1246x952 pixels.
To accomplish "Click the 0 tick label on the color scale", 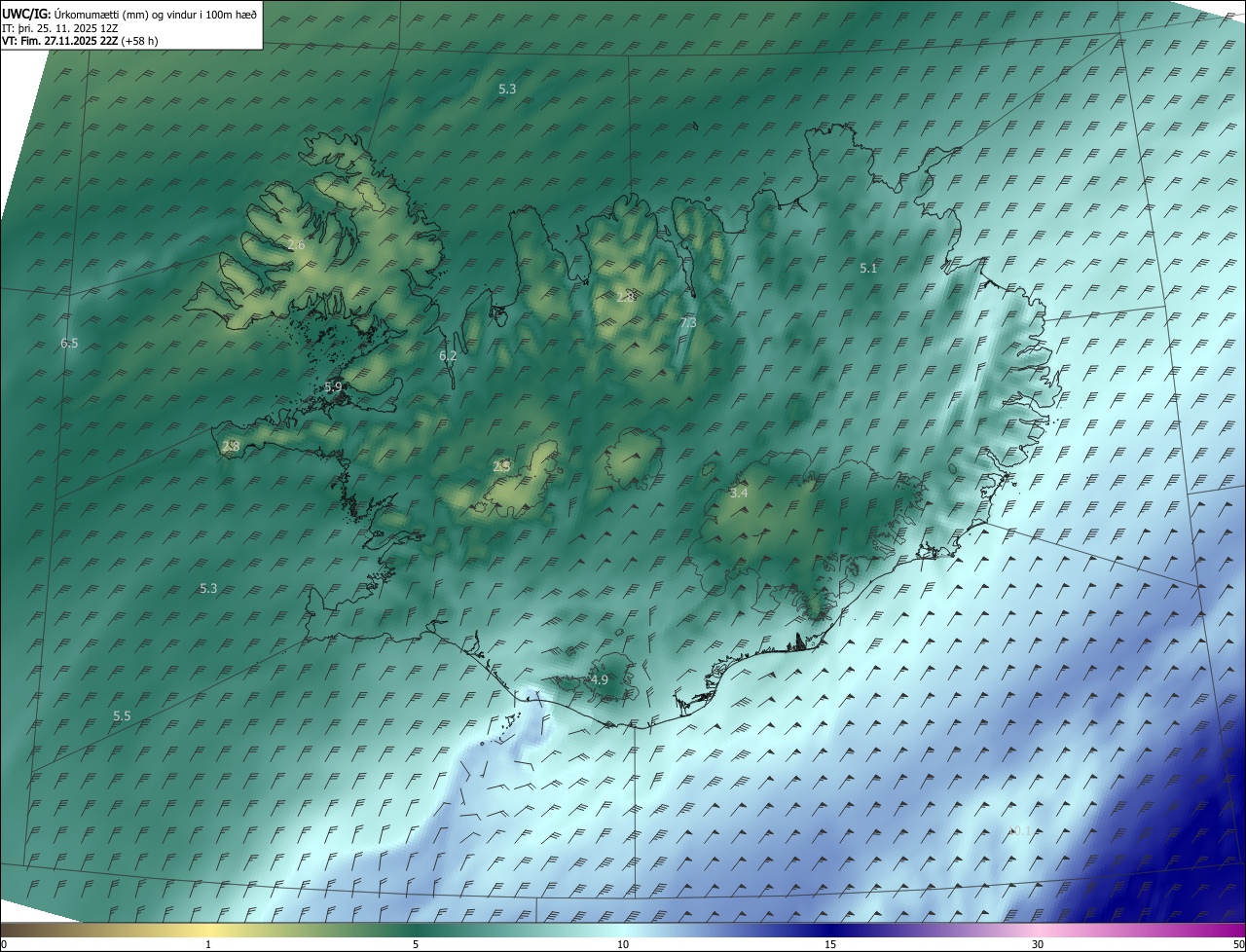I will click(x=4, y=945).
